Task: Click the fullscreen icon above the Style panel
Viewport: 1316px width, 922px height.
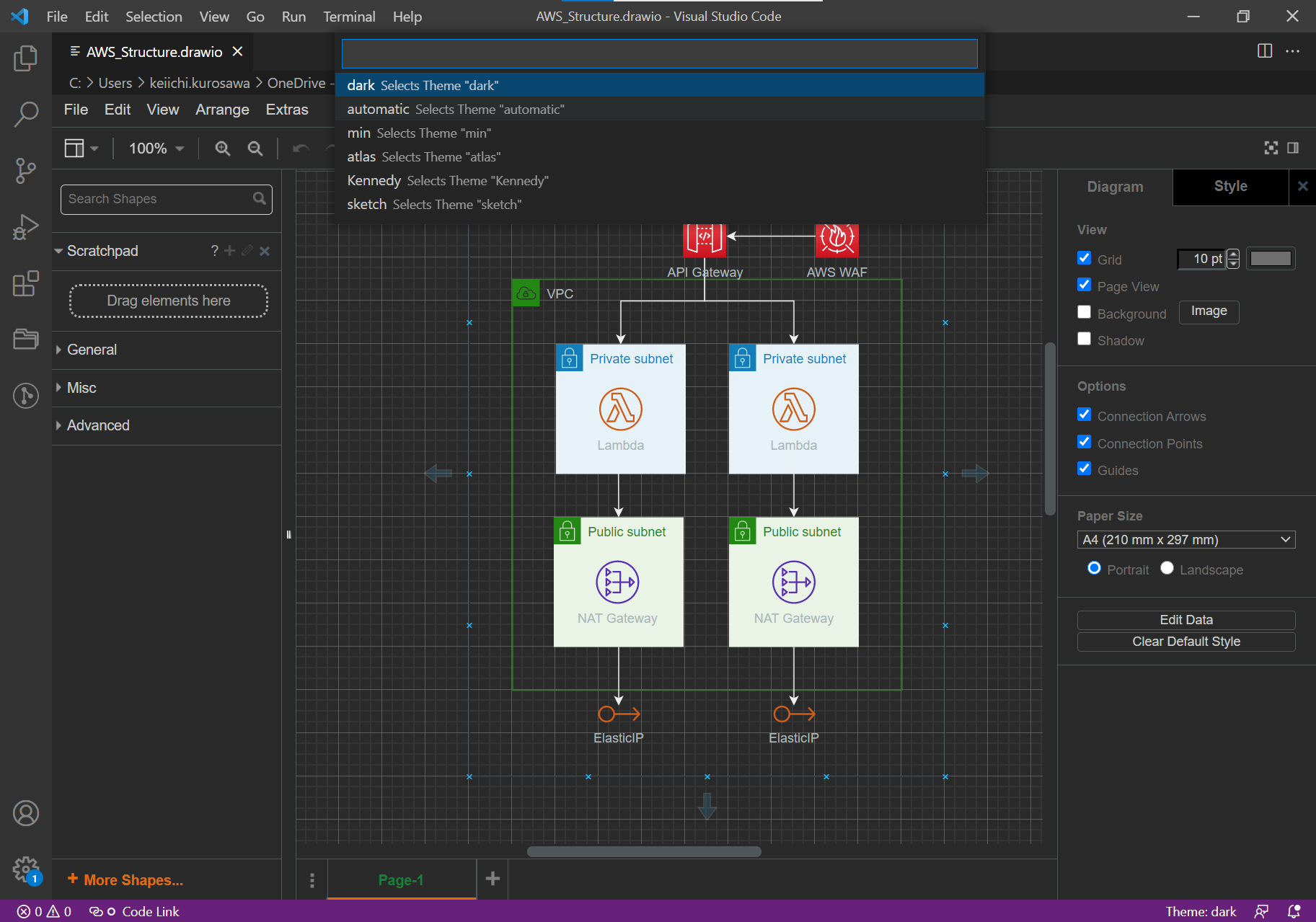Action: [1271, 148]
